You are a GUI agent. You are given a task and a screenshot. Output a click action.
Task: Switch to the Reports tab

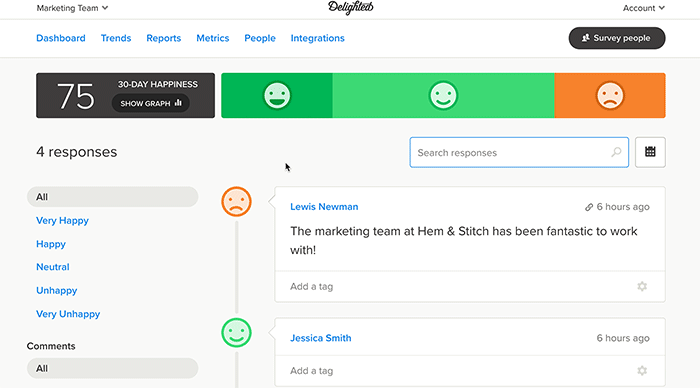163,38
